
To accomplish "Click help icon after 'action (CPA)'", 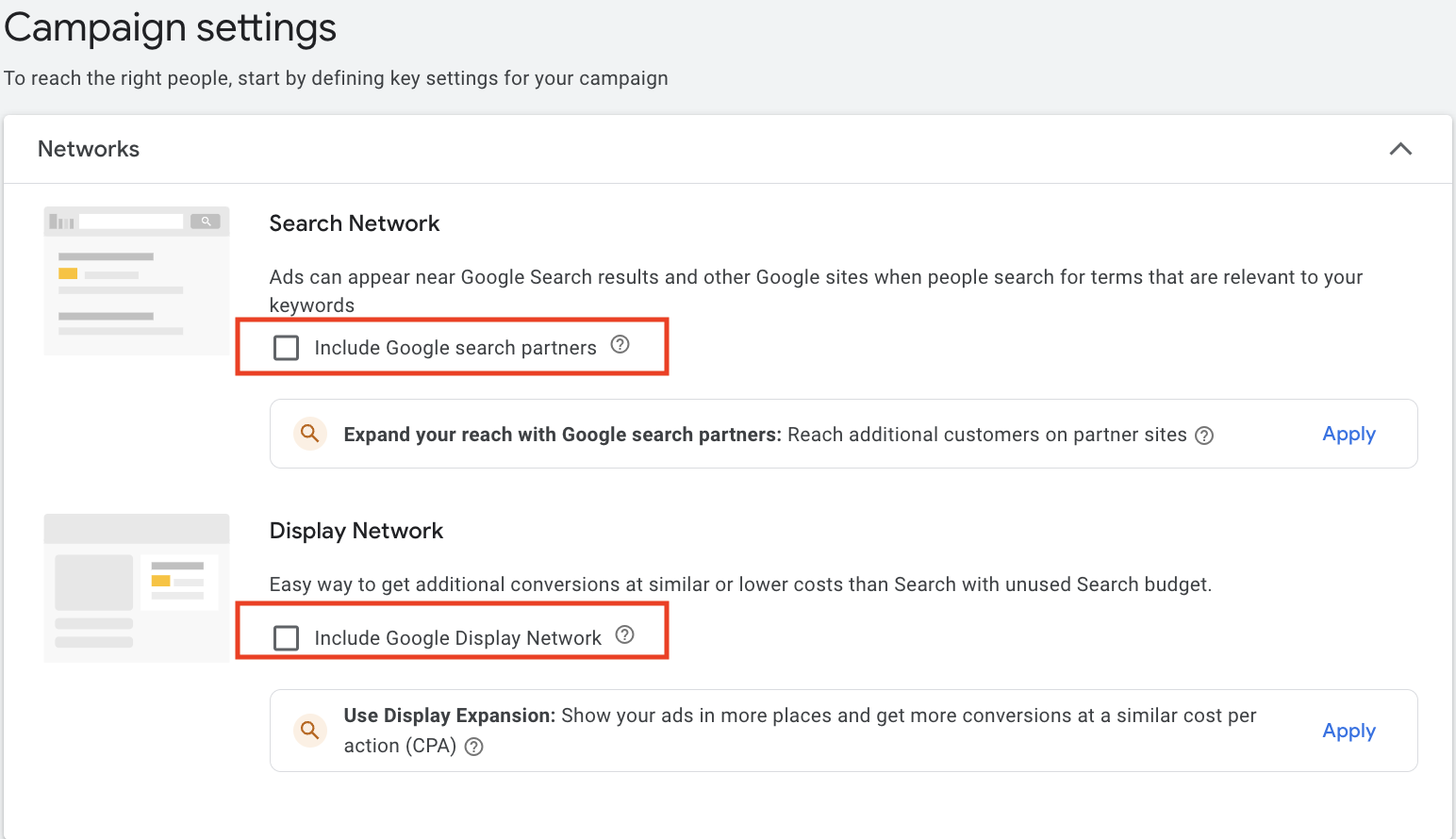I will pos(474,747).
